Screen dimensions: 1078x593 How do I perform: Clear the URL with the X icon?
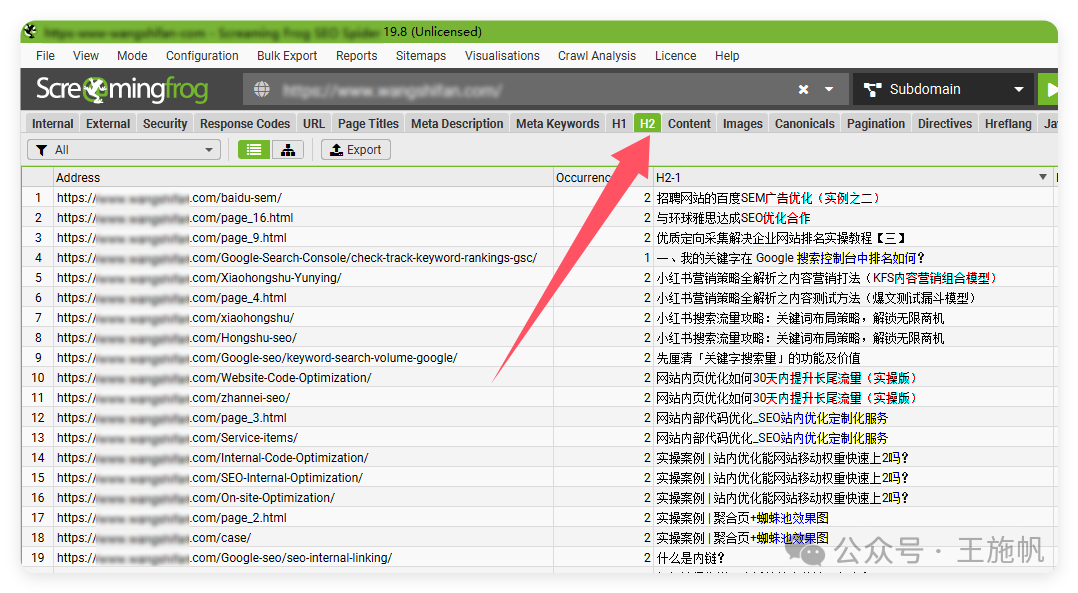803,89
